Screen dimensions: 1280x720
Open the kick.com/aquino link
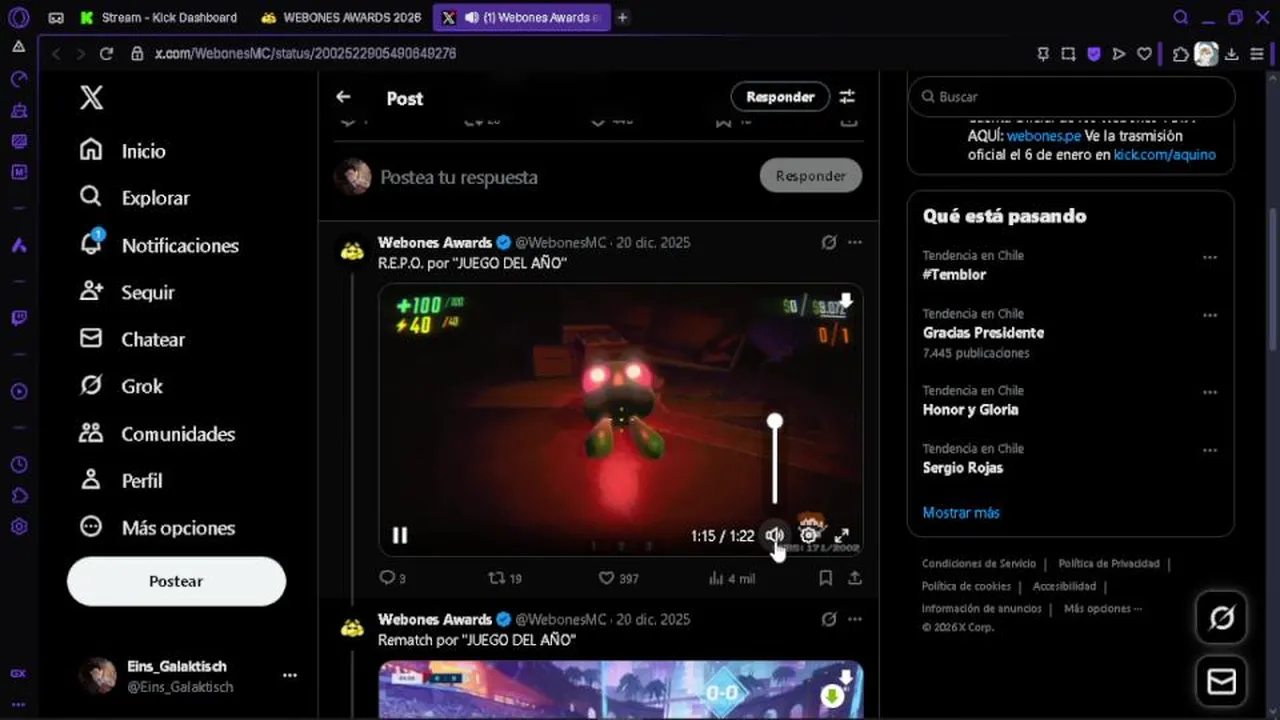pos(1165,155)
